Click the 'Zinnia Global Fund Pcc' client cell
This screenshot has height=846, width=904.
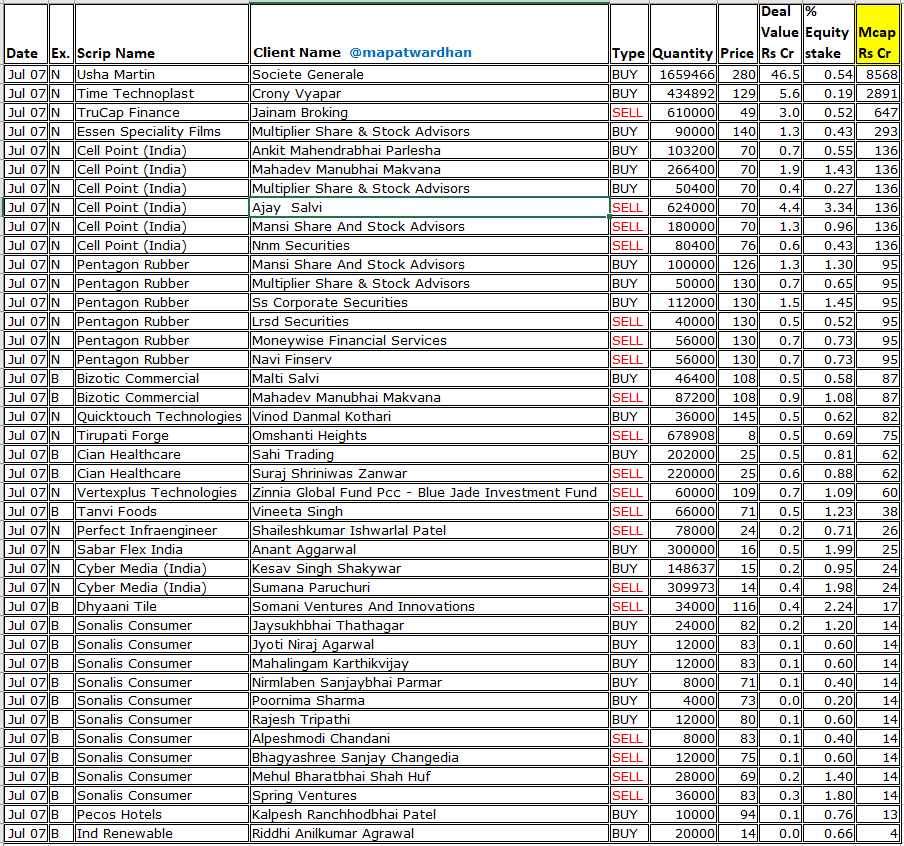[429, 493]
